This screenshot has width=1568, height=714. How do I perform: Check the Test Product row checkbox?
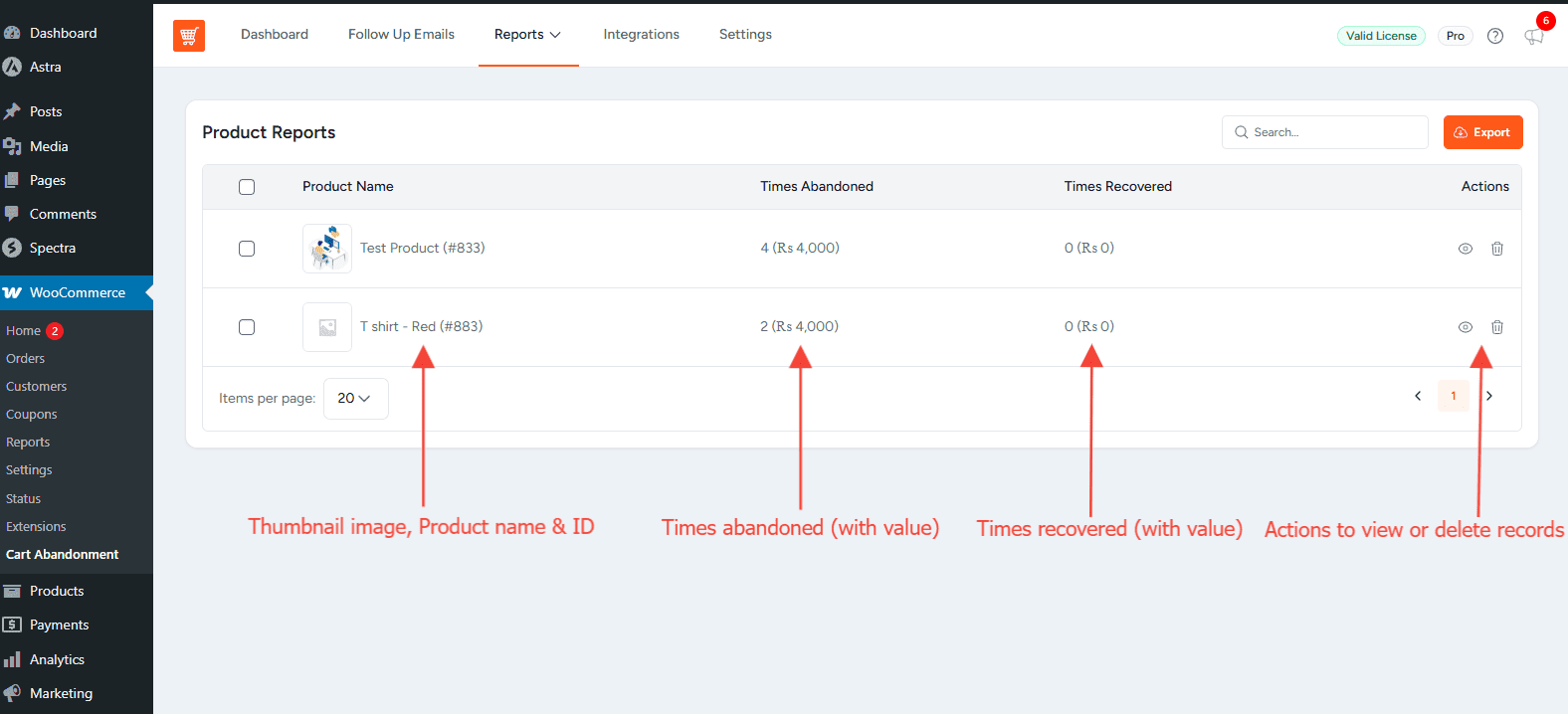click(247, 249)
